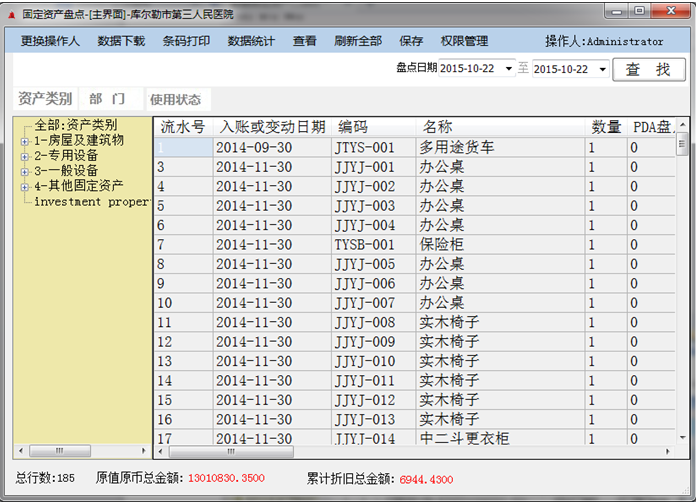
Task: Click tree panel scrollbar right arrow
Action: click(144, 451)
